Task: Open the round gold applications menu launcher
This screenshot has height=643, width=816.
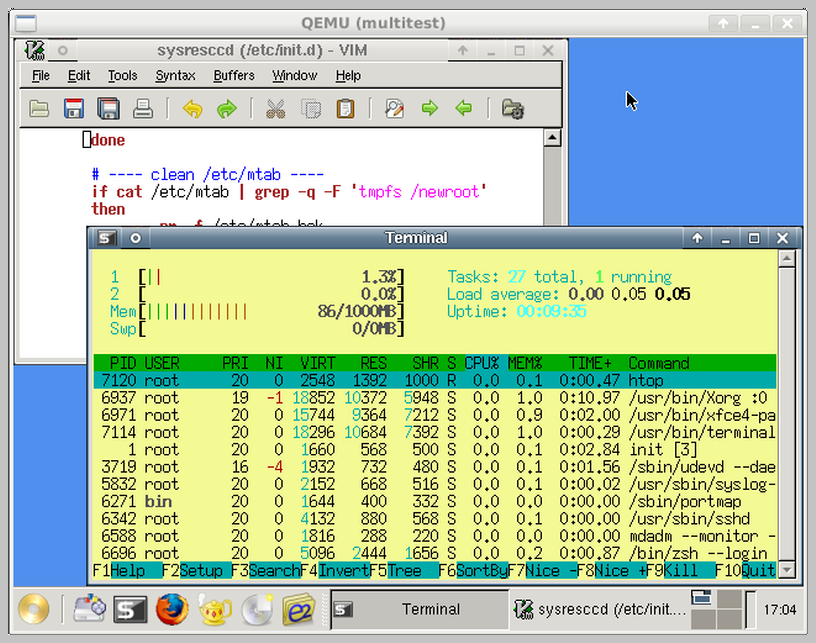Action: [34, 609]
